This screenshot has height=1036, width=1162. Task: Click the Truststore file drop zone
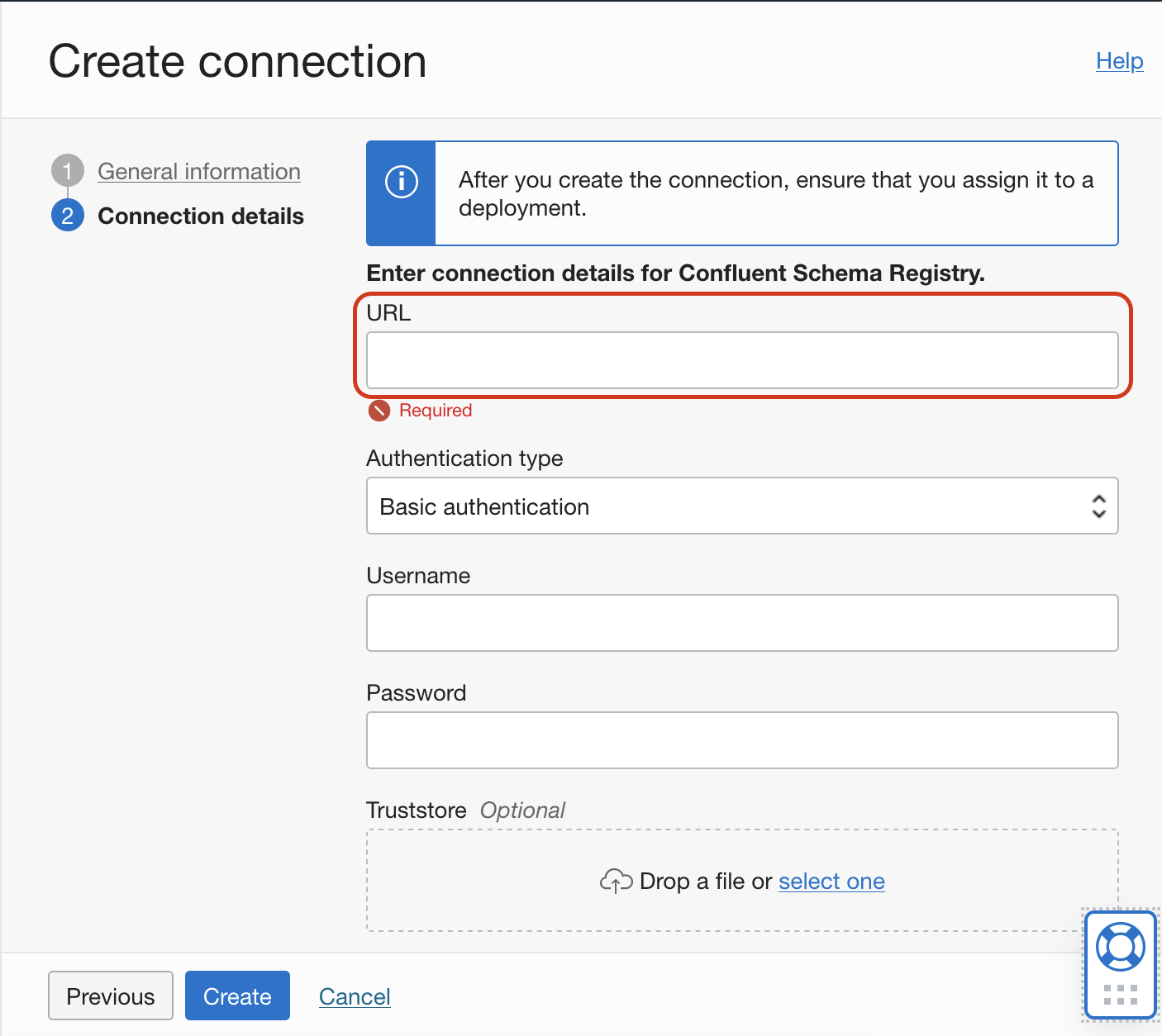(x=741, y=878)
